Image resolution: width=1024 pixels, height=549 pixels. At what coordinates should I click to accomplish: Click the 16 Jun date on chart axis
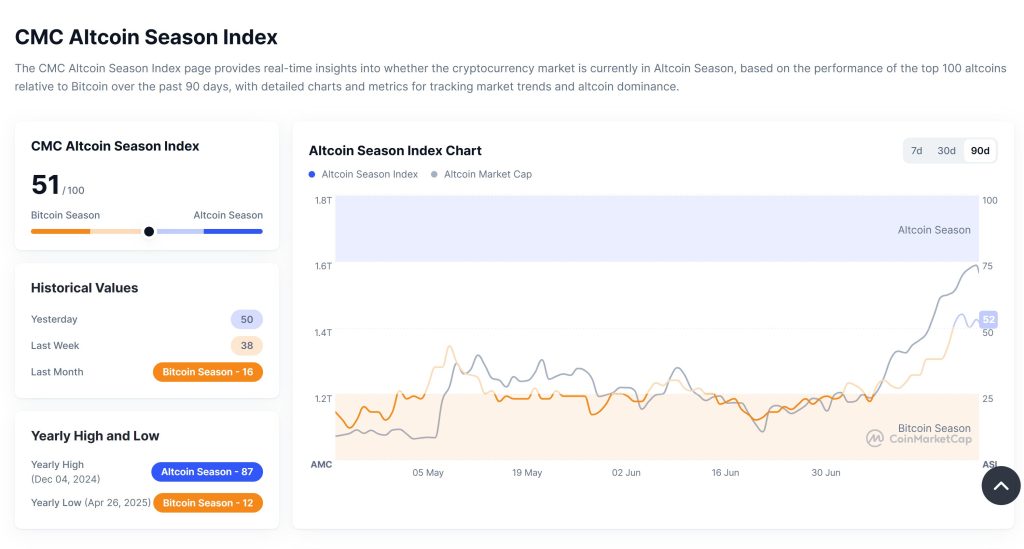point(725,473)
